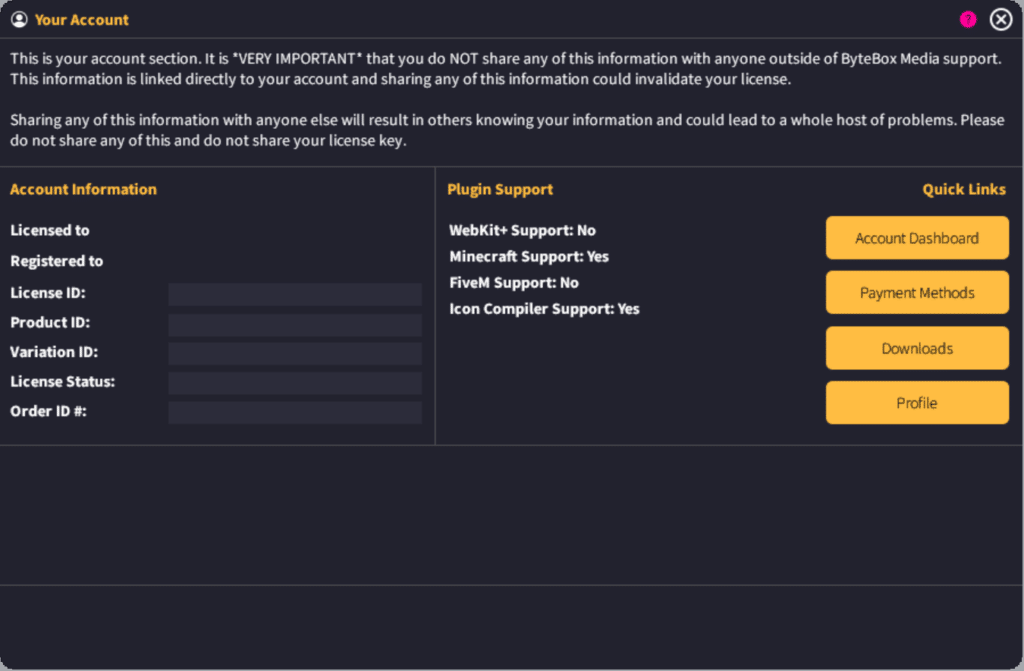Click the Variation ID field
This screenshot has height=671, width=1024.
294,352
